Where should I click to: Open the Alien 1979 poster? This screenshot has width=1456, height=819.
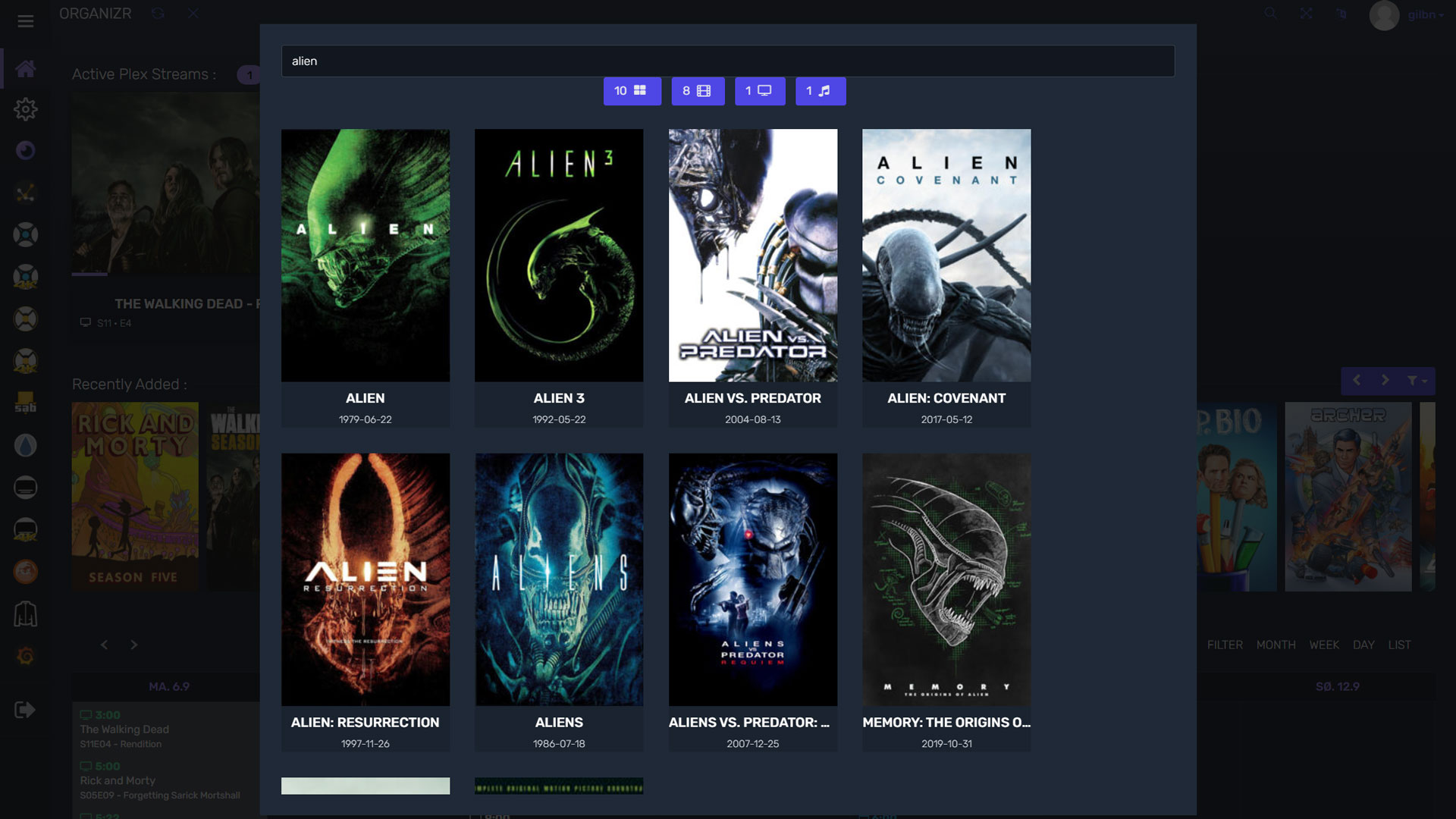click(365, 255)
